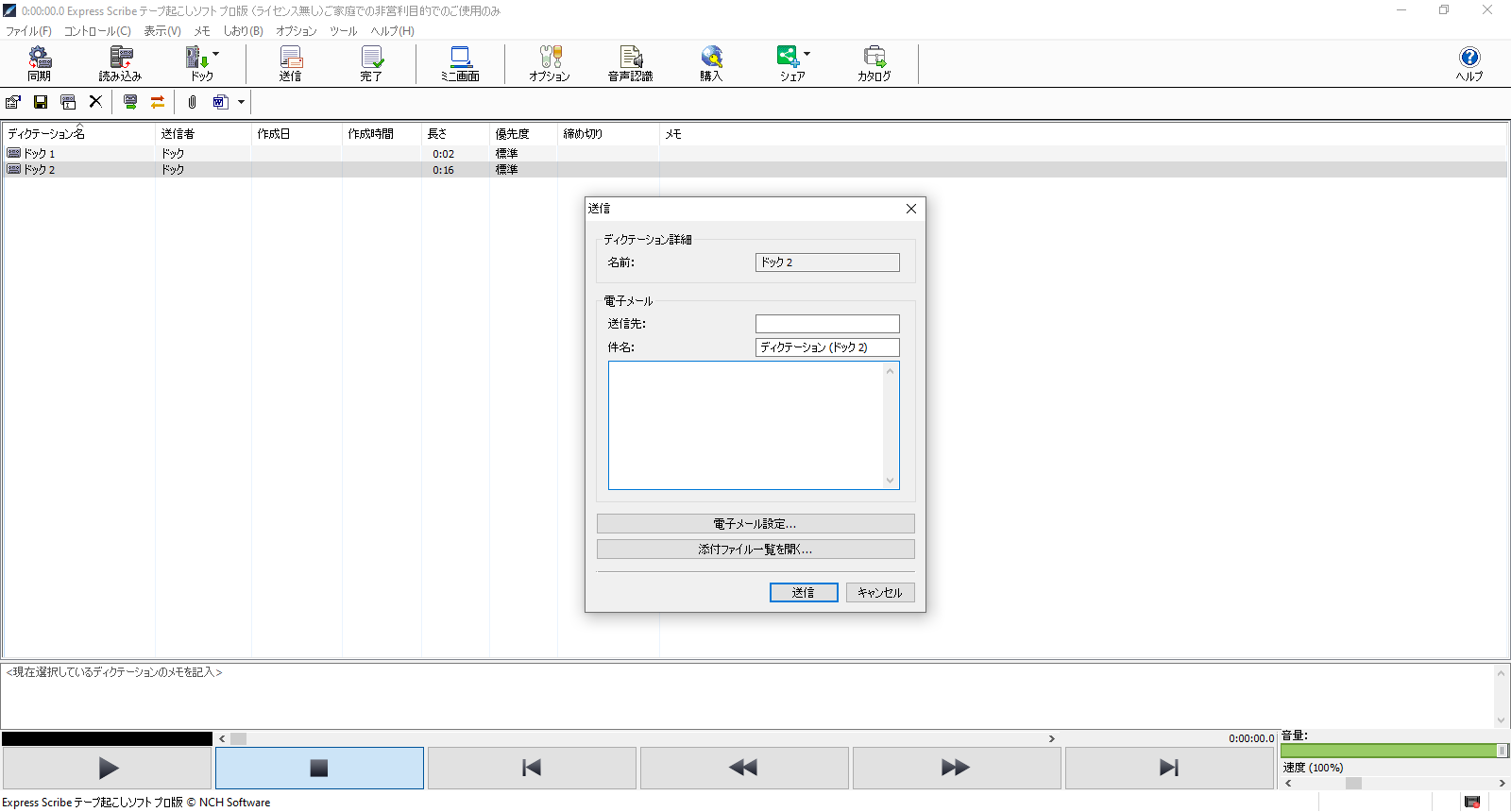
Task: Click the status bar icon at bottom right
Action: click(1472, 802)
